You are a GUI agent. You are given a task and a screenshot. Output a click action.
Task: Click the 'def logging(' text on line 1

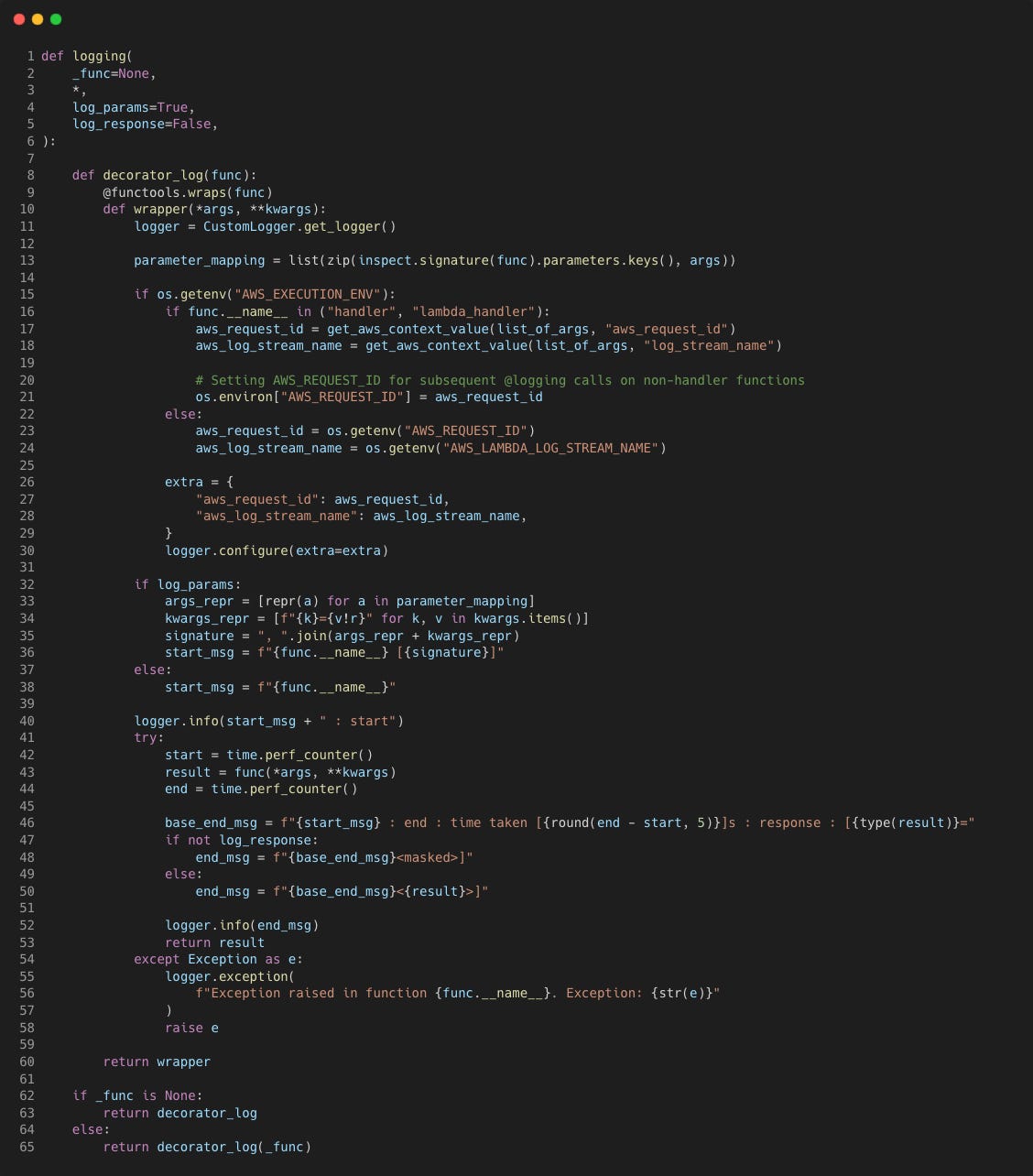87,56
